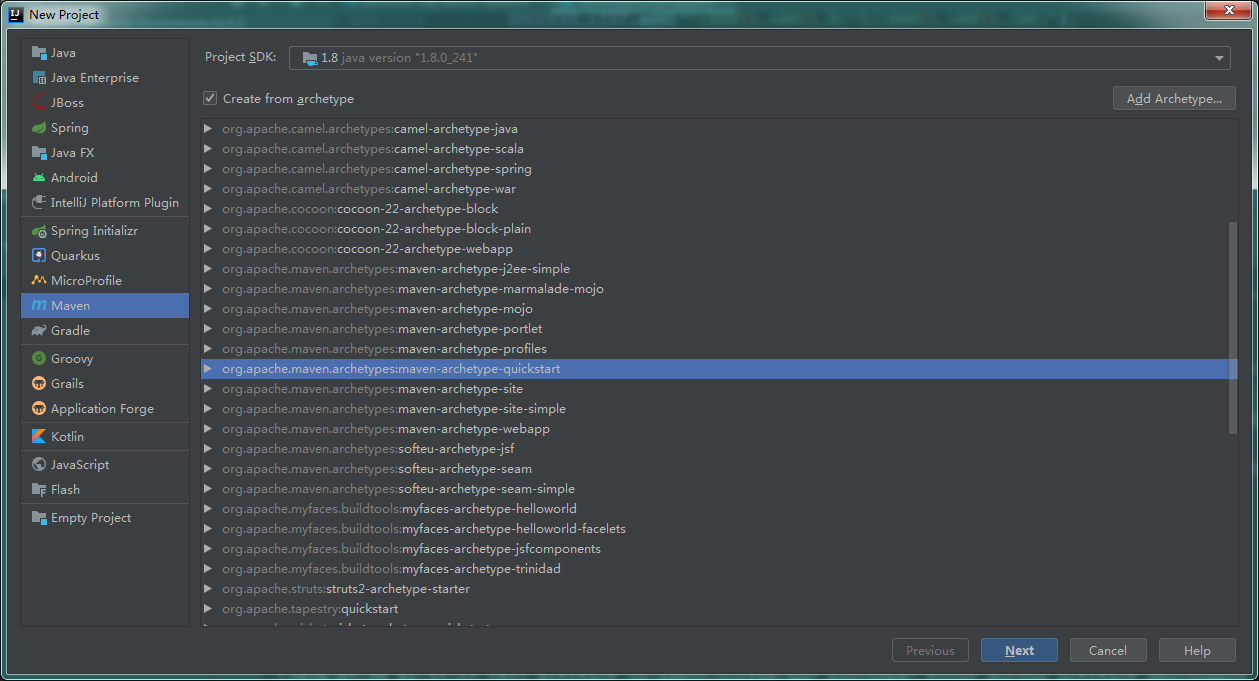The height and width of the screenshot is (681, 1259).
Task: Click the JBoss icon in sidebar
Action: pyautogui.click(x=39, y=103)
